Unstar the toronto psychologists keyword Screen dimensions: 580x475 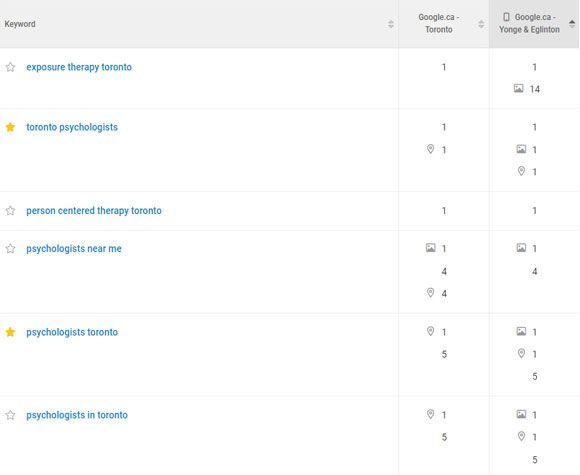point(10,127)
